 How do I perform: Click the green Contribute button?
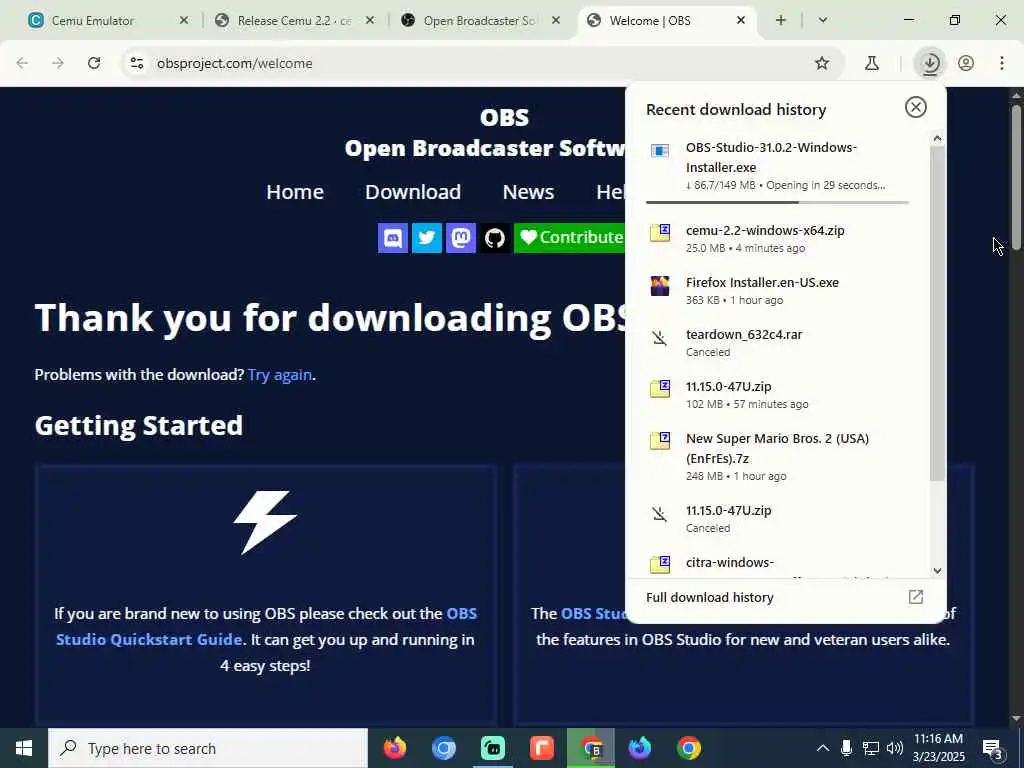pyautogui.click(x=569, y=238)
